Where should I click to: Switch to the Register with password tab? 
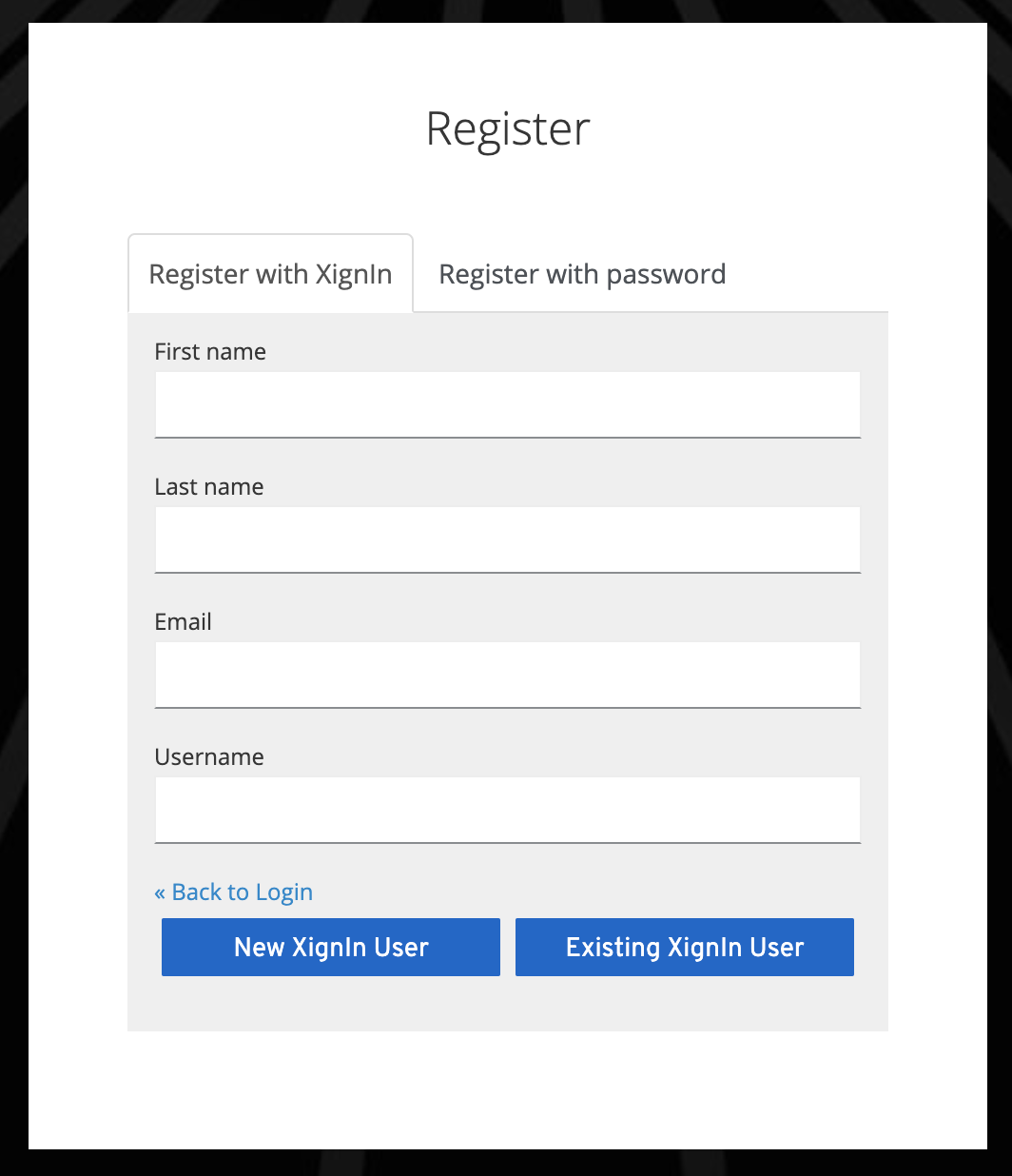click(582, 274)
